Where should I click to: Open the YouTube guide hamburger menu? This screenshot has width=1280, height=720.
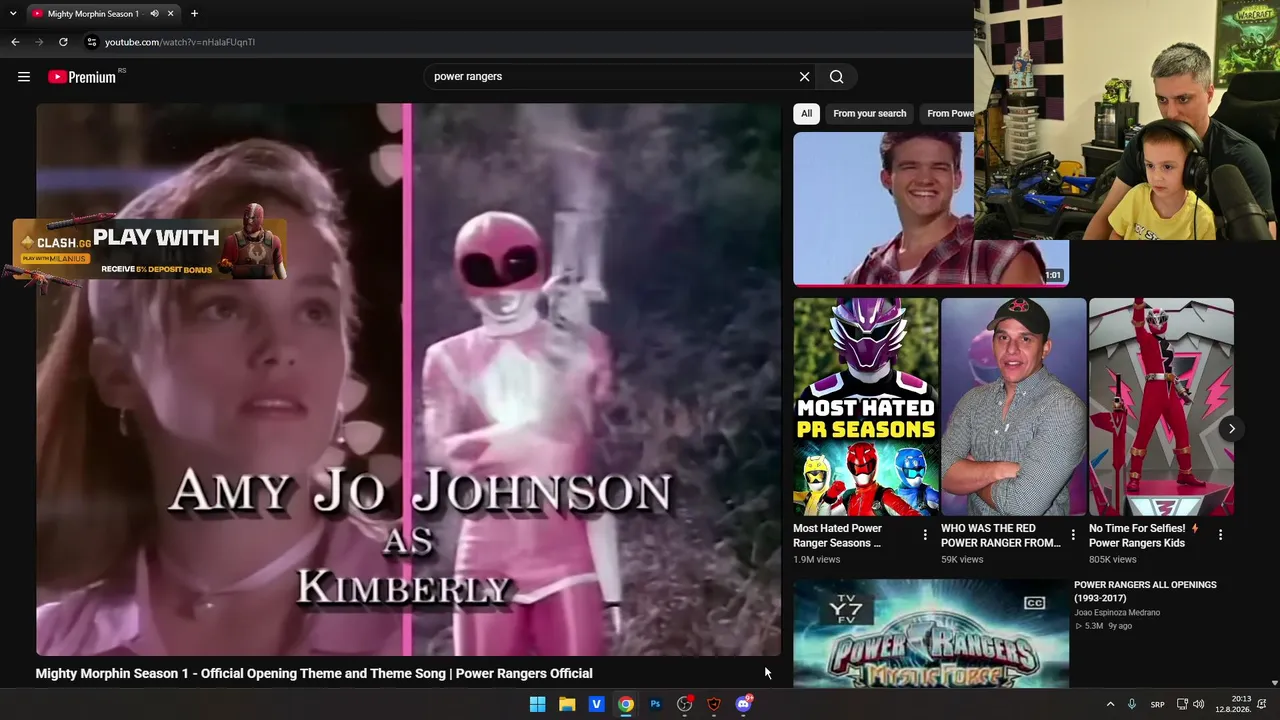click(x=24, y=77)
